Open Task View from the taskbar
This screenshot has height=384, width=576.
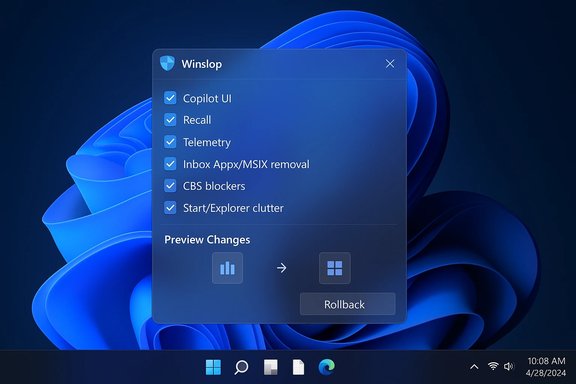pyautogui.click(x=271, y=367)
